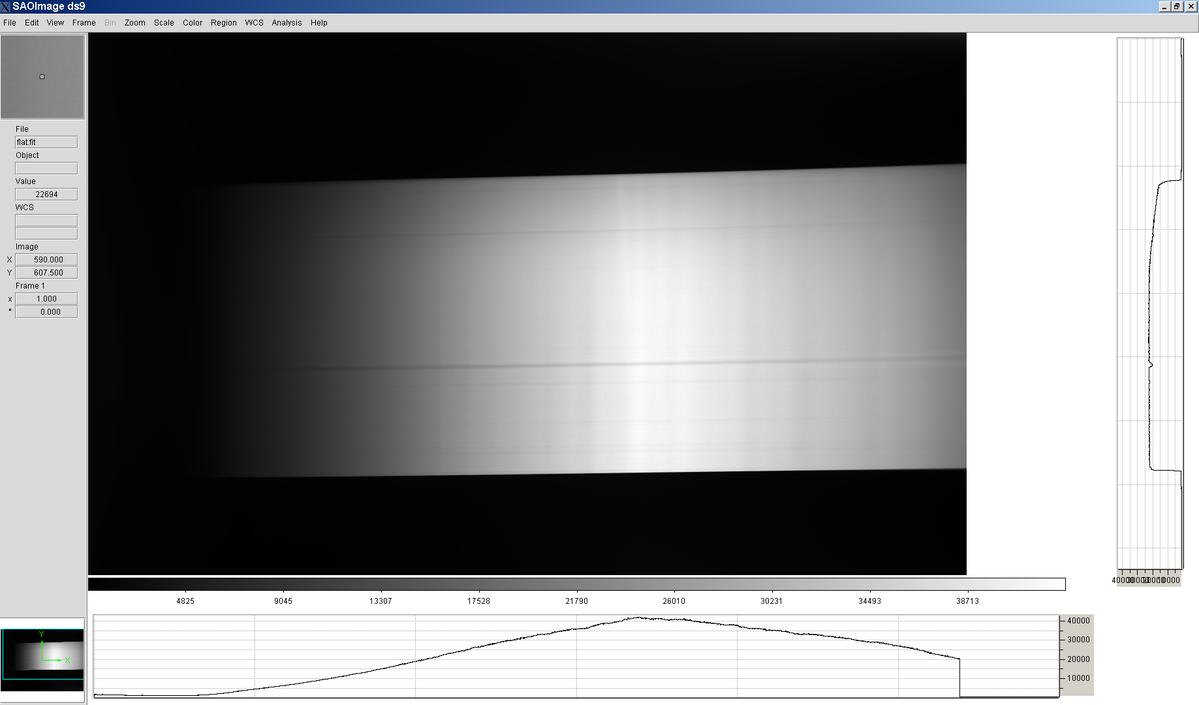
Task: Open the WCS menu
Action: coord(254,22)
